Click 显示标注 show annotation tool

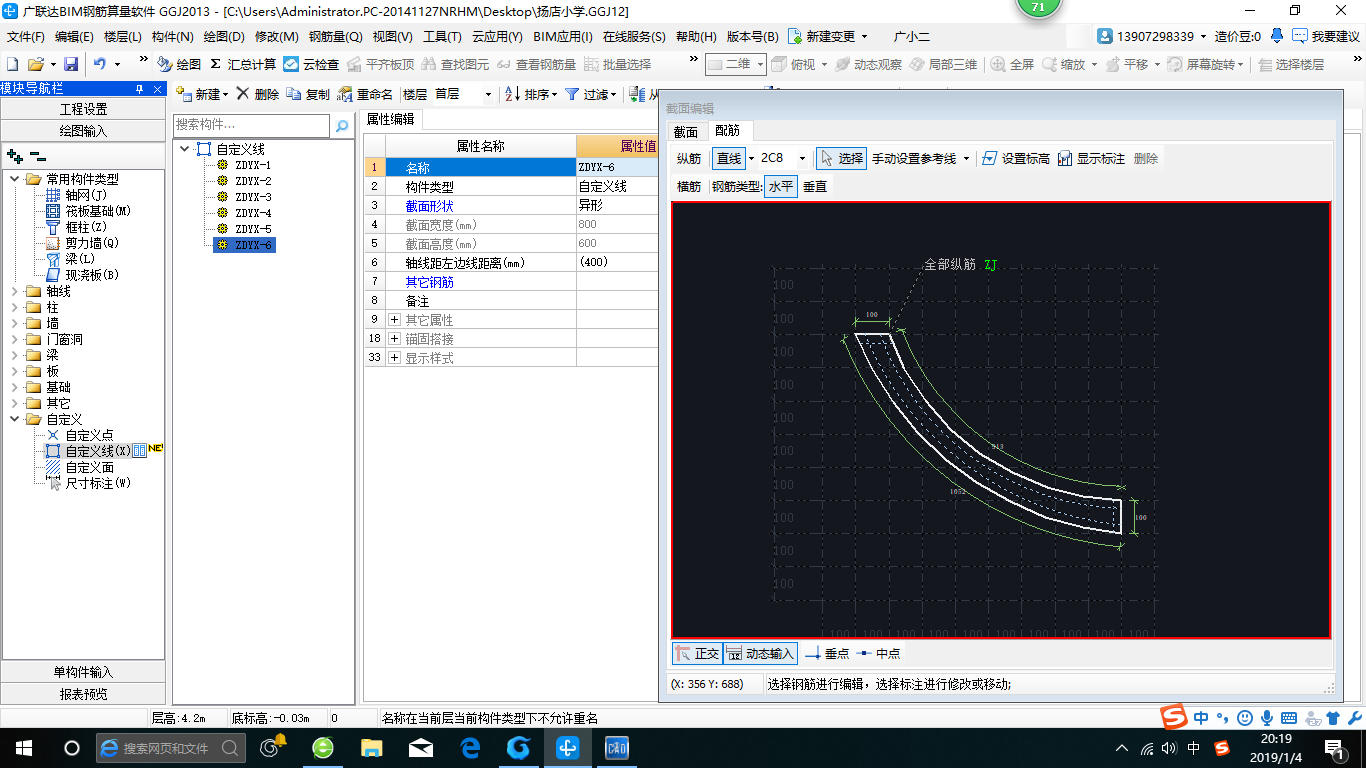tap(1091, 158)
